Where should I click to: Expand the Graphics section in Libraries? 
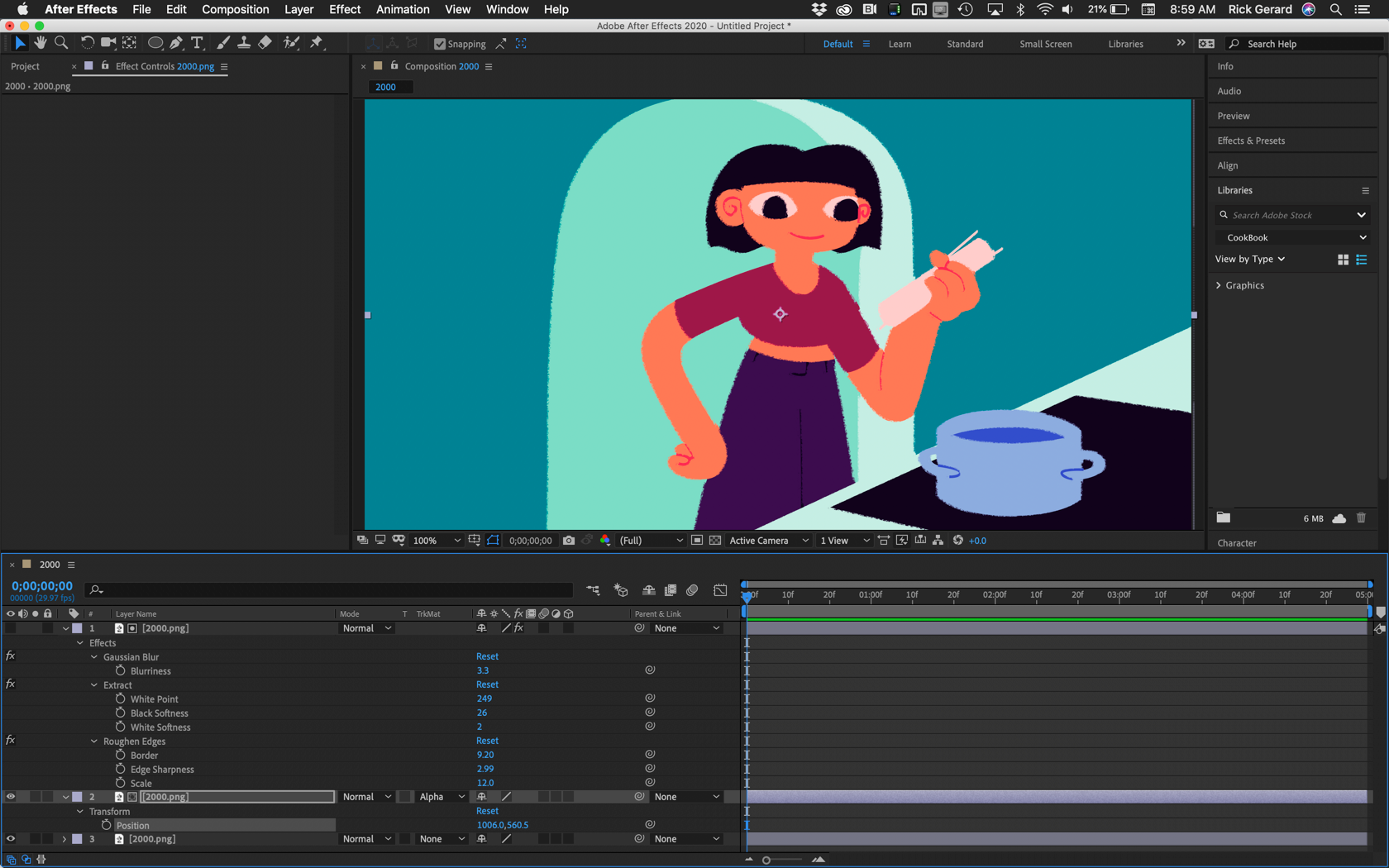pyautogui.click(x=1219, y=285)
